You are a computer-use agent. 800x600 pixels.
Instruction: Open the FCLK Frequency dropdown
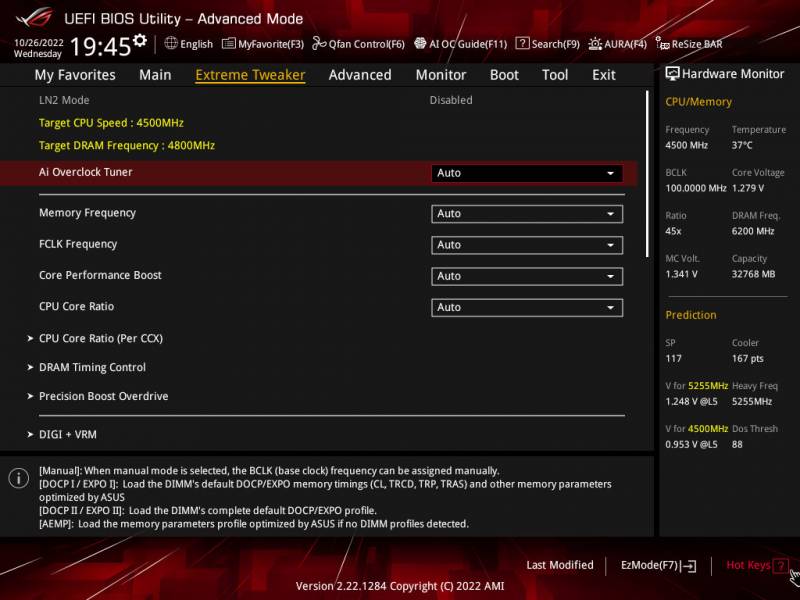point(527,245)
